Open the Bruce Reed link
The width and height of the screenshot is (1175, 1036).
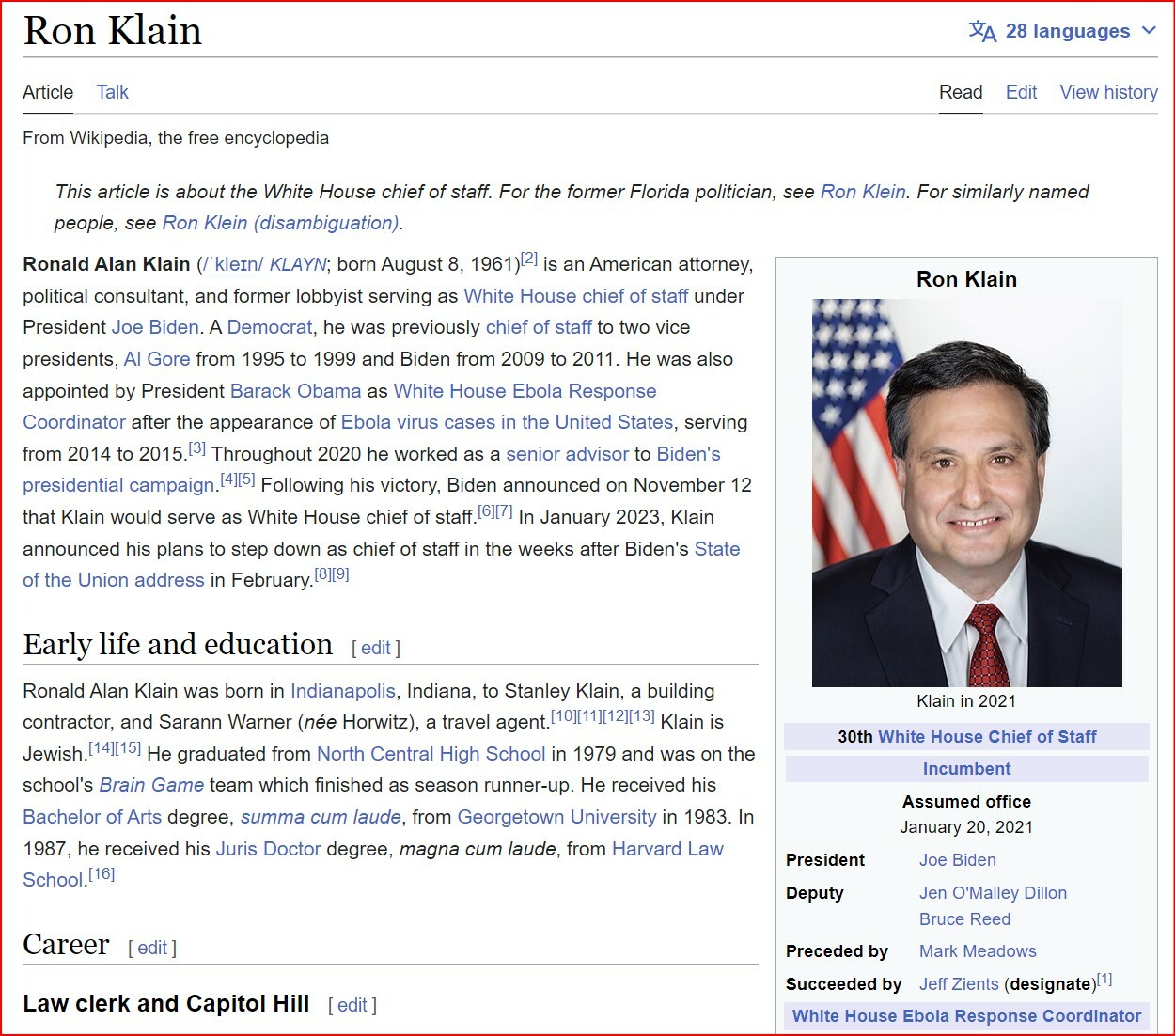[x=964, y=919]
